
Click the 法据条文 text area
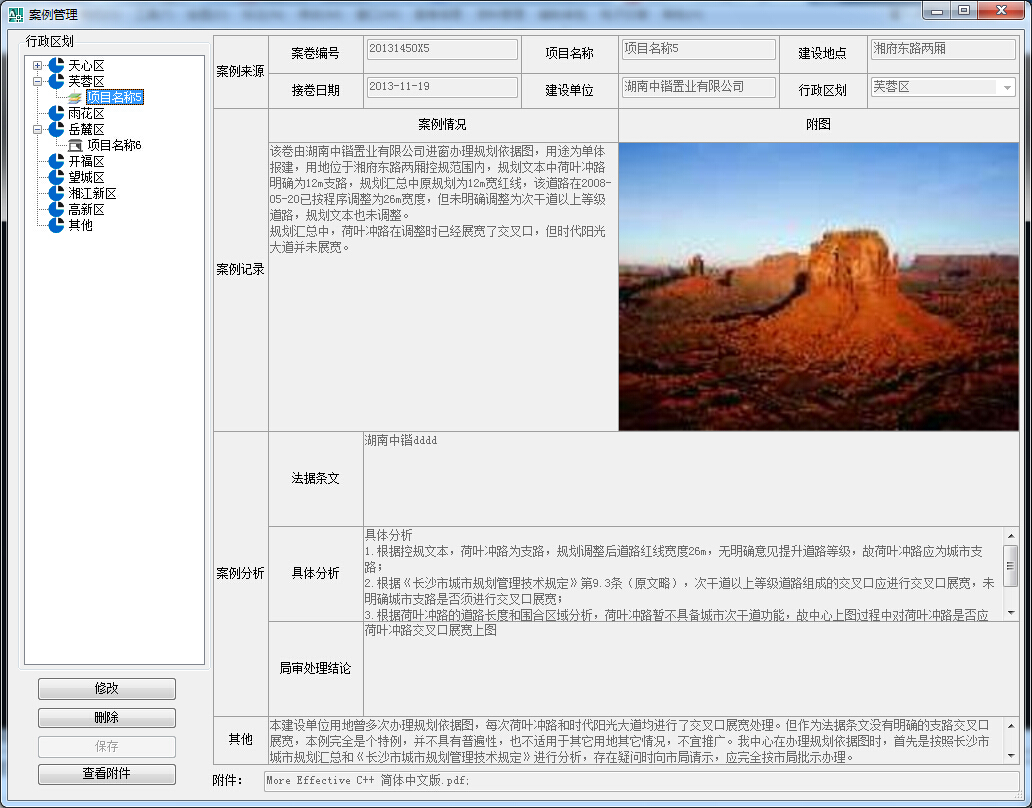coord(690,478)
